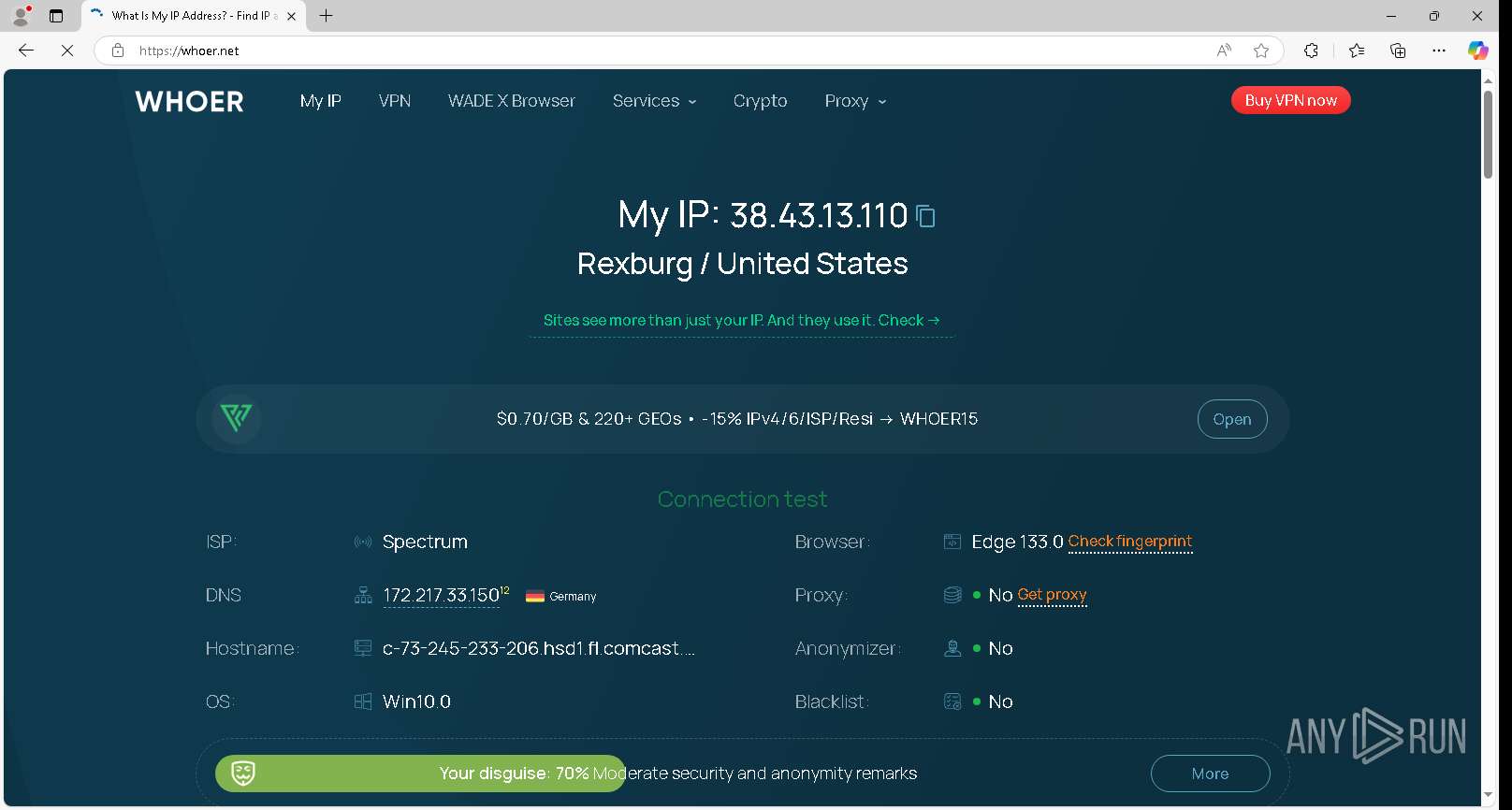Open Edge Settings and more menu

pyautogui.click(x=1439, y=51)
